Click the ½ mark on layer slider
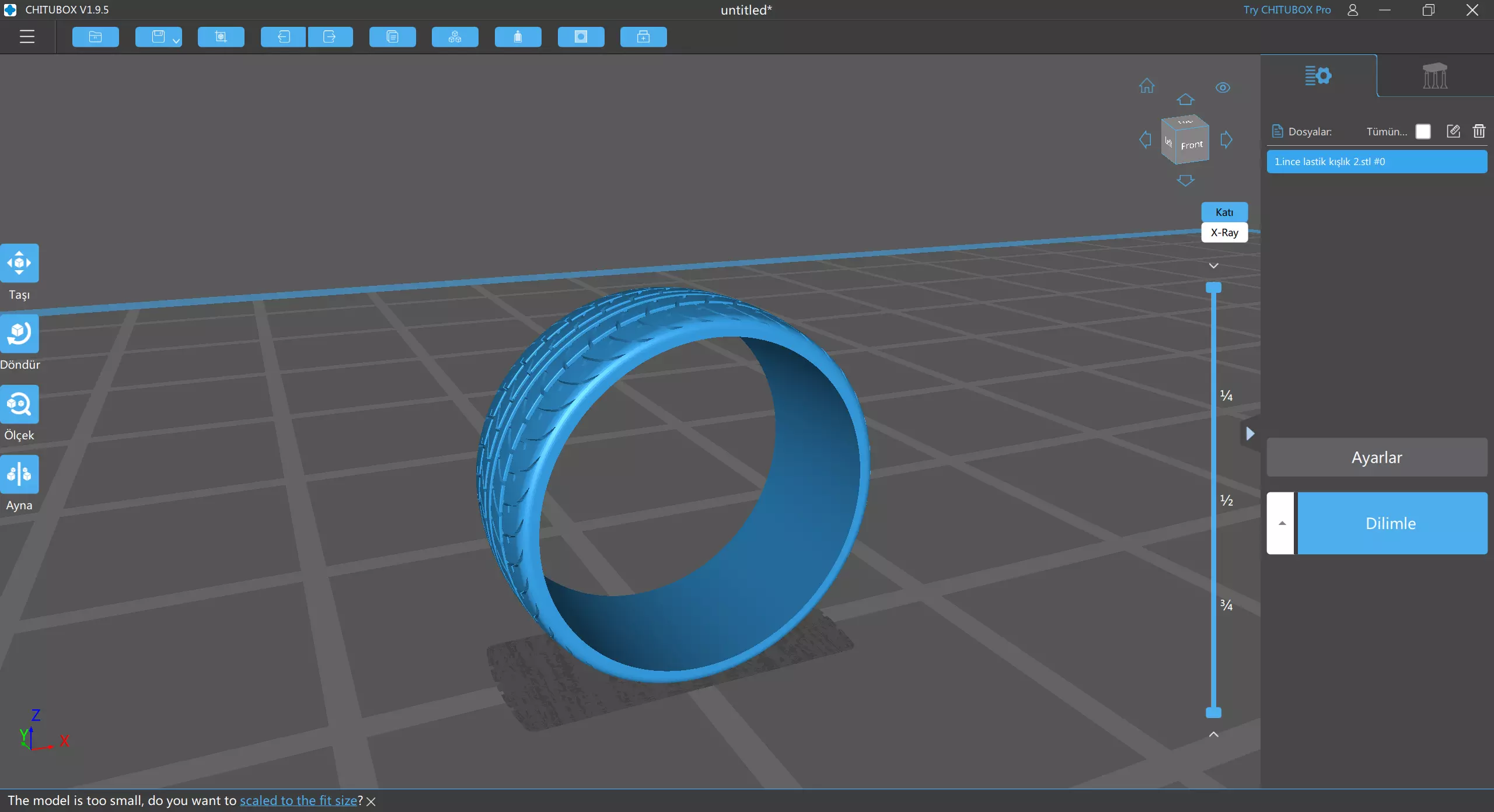This screenshot has width=1494, height=812. 1226,501
